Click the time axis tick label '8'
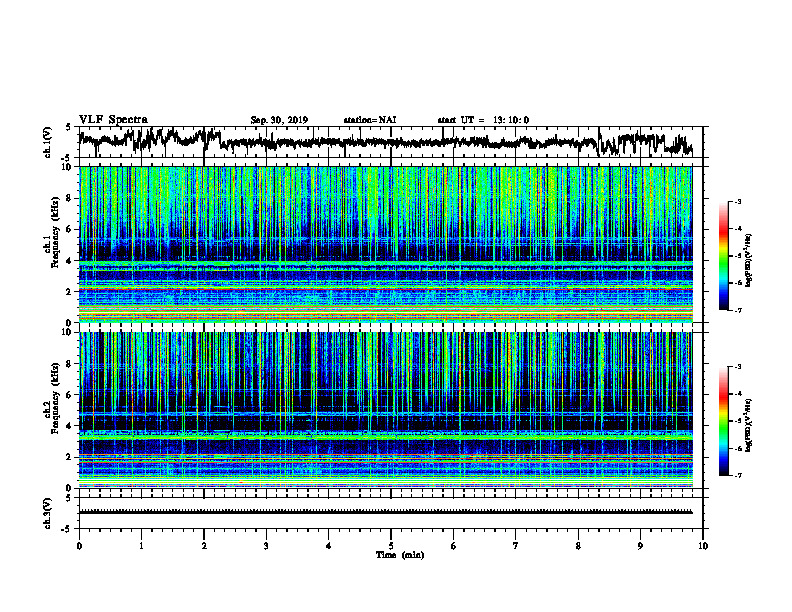Viewport: 792px width, 612px height. click(x=578, y=546)
